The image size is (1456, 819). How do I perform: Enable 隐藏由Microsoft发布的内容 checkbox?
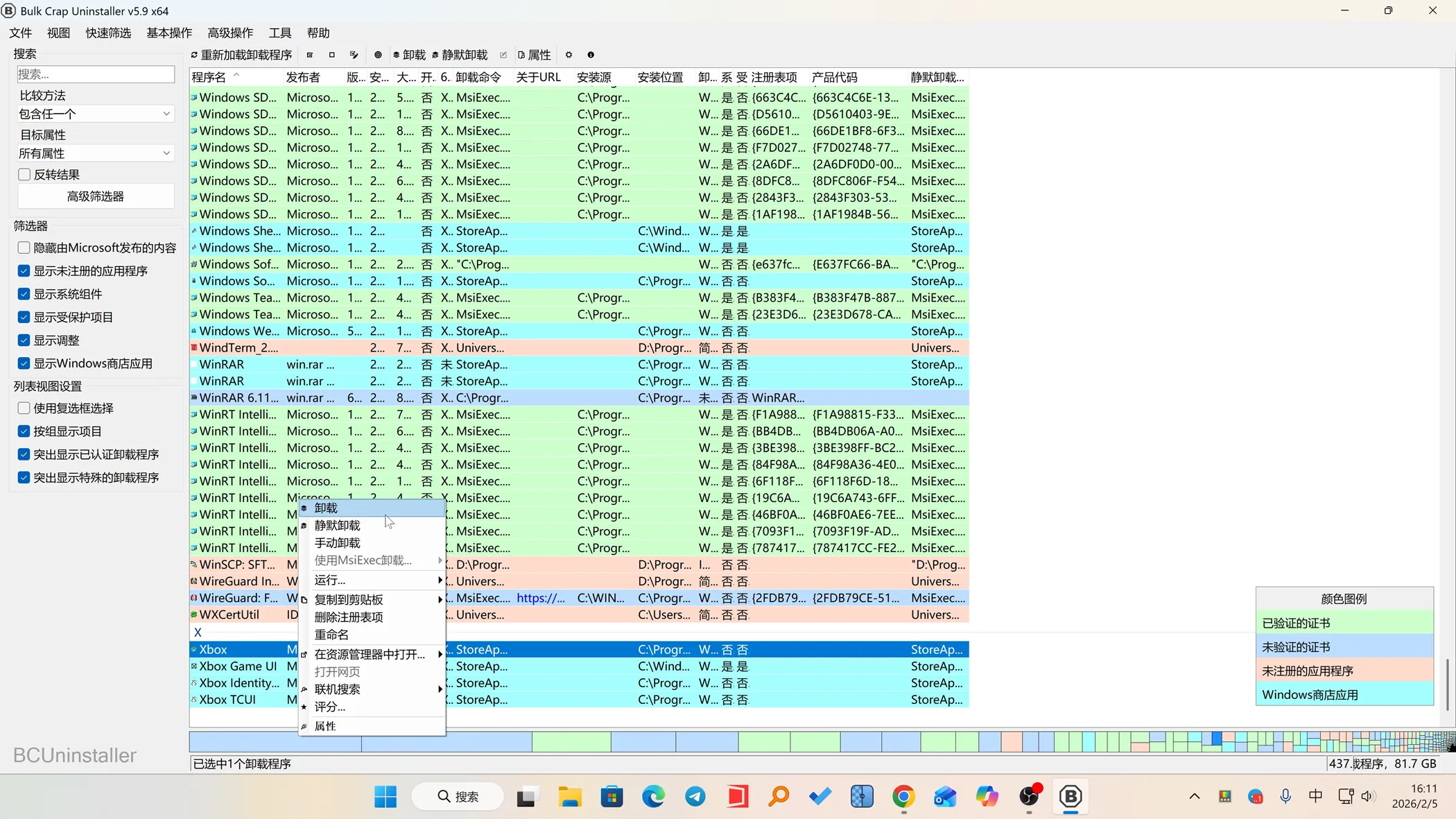24,248
